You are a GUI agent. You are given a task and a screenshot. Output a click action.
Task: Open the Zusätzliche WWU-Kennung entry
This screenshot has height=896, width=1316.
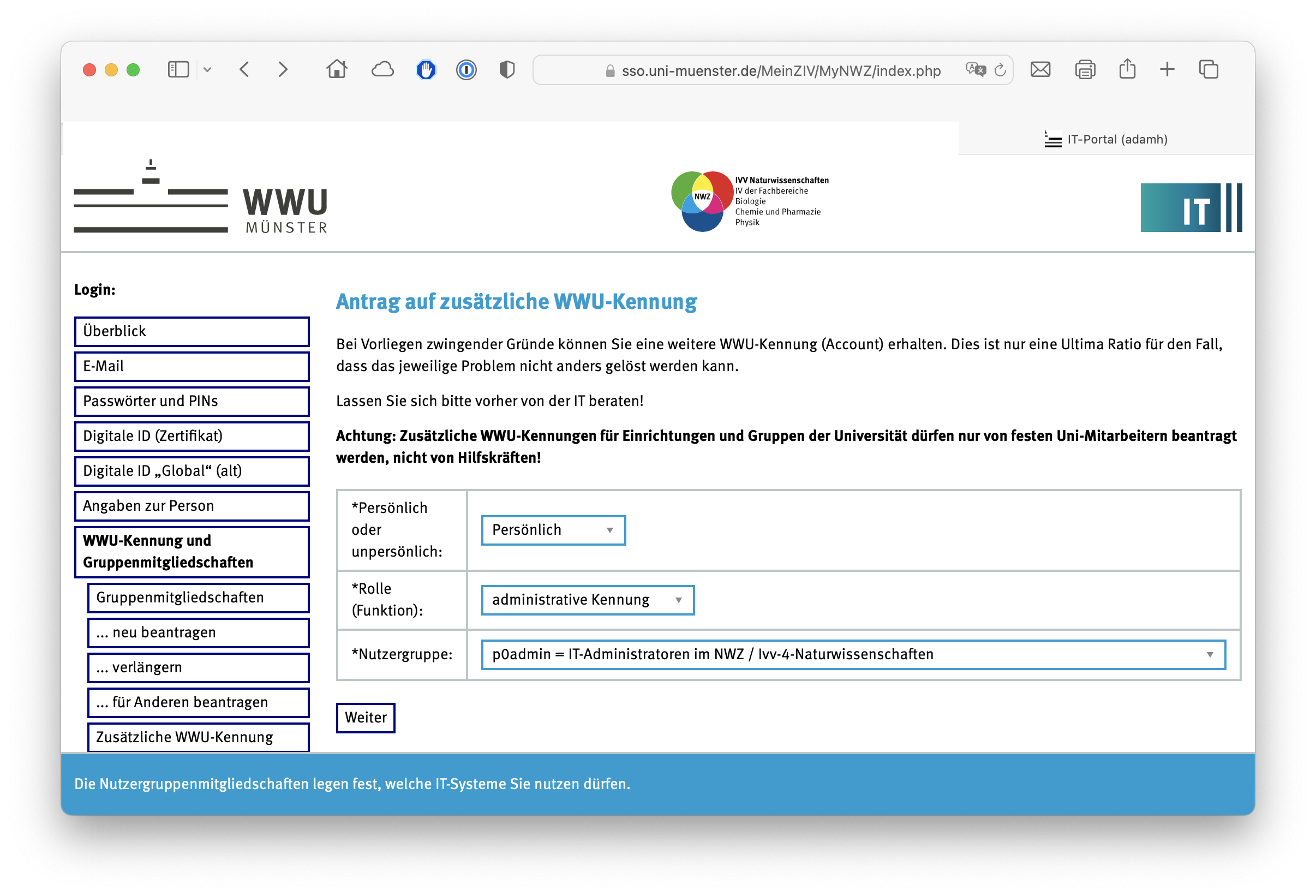pos(198,737)
